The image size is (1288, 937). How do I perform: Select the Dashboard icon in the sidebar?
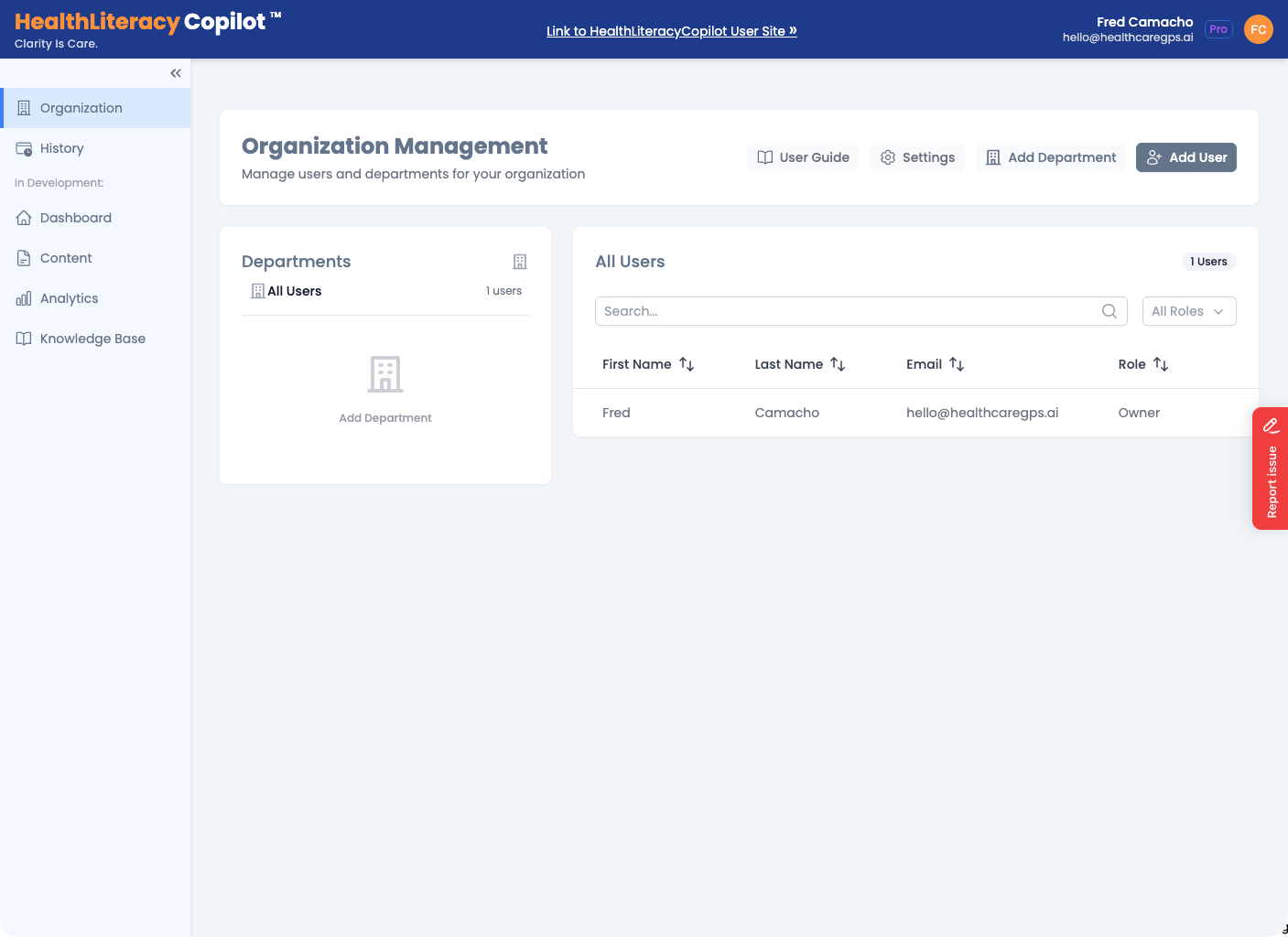[x=24, y=218]
